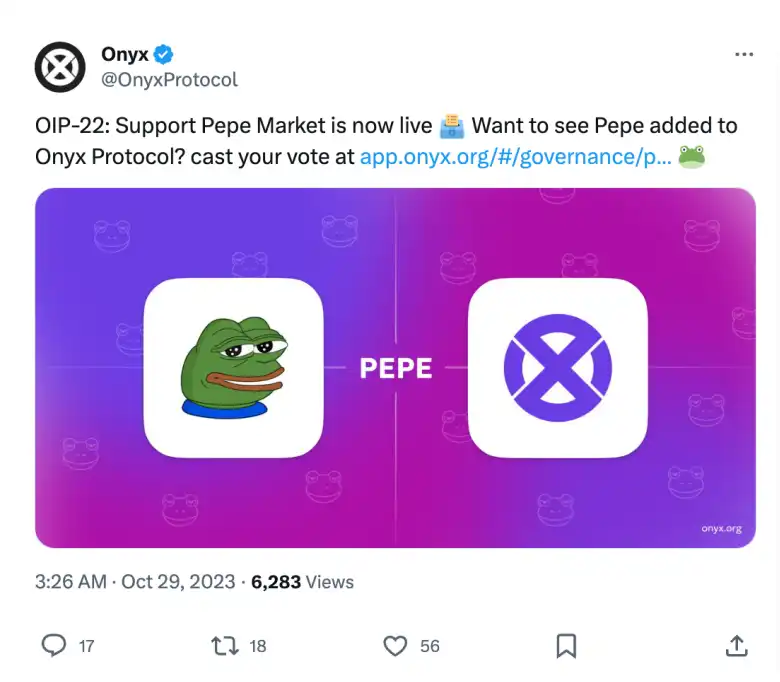Click the ballot box emoji in tweet
The width and height of the screenshot is (780, 682).
(x=452, y=127)
